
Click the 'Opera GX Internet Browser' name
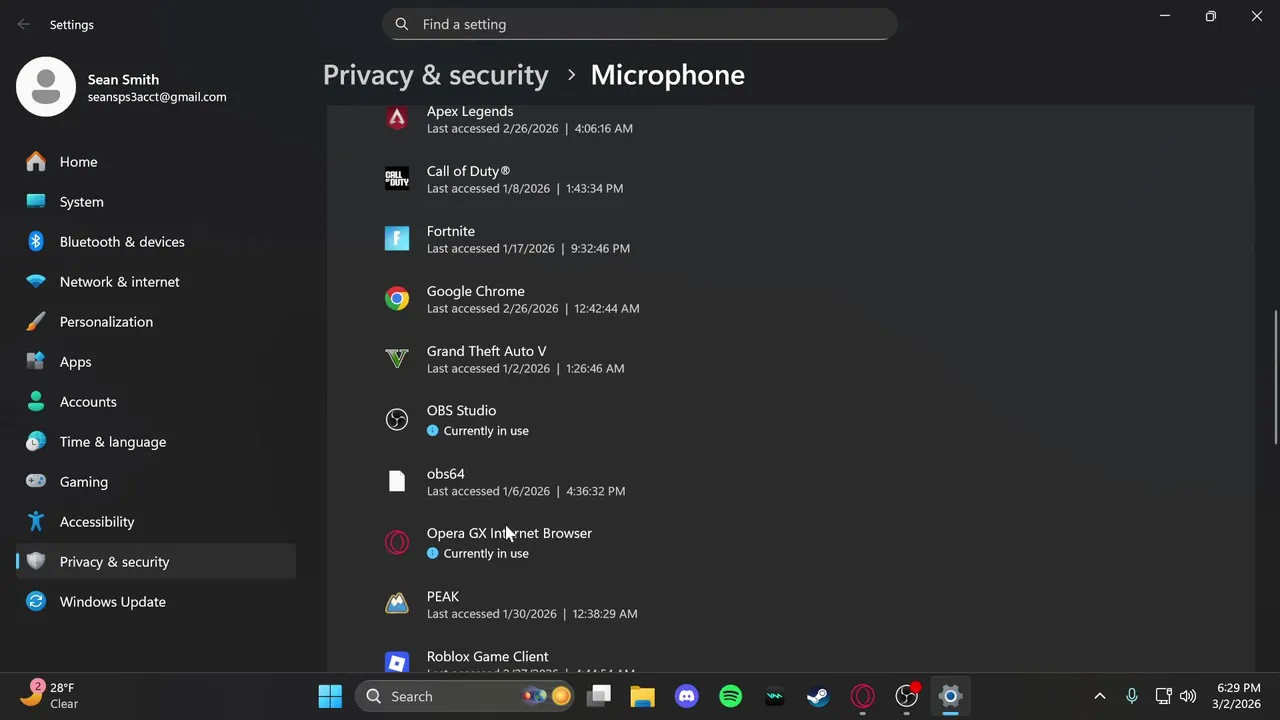[x=509, y=533]
